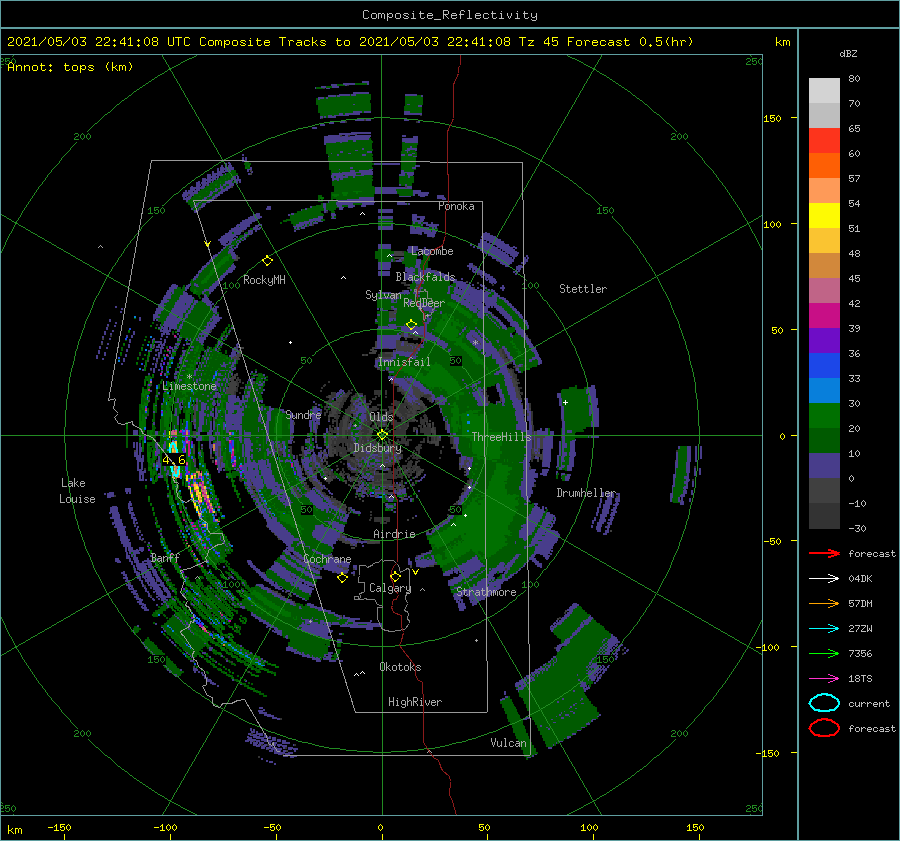Click the red swatch in dBZ scale
900x841 pixels.
point(824,141)
